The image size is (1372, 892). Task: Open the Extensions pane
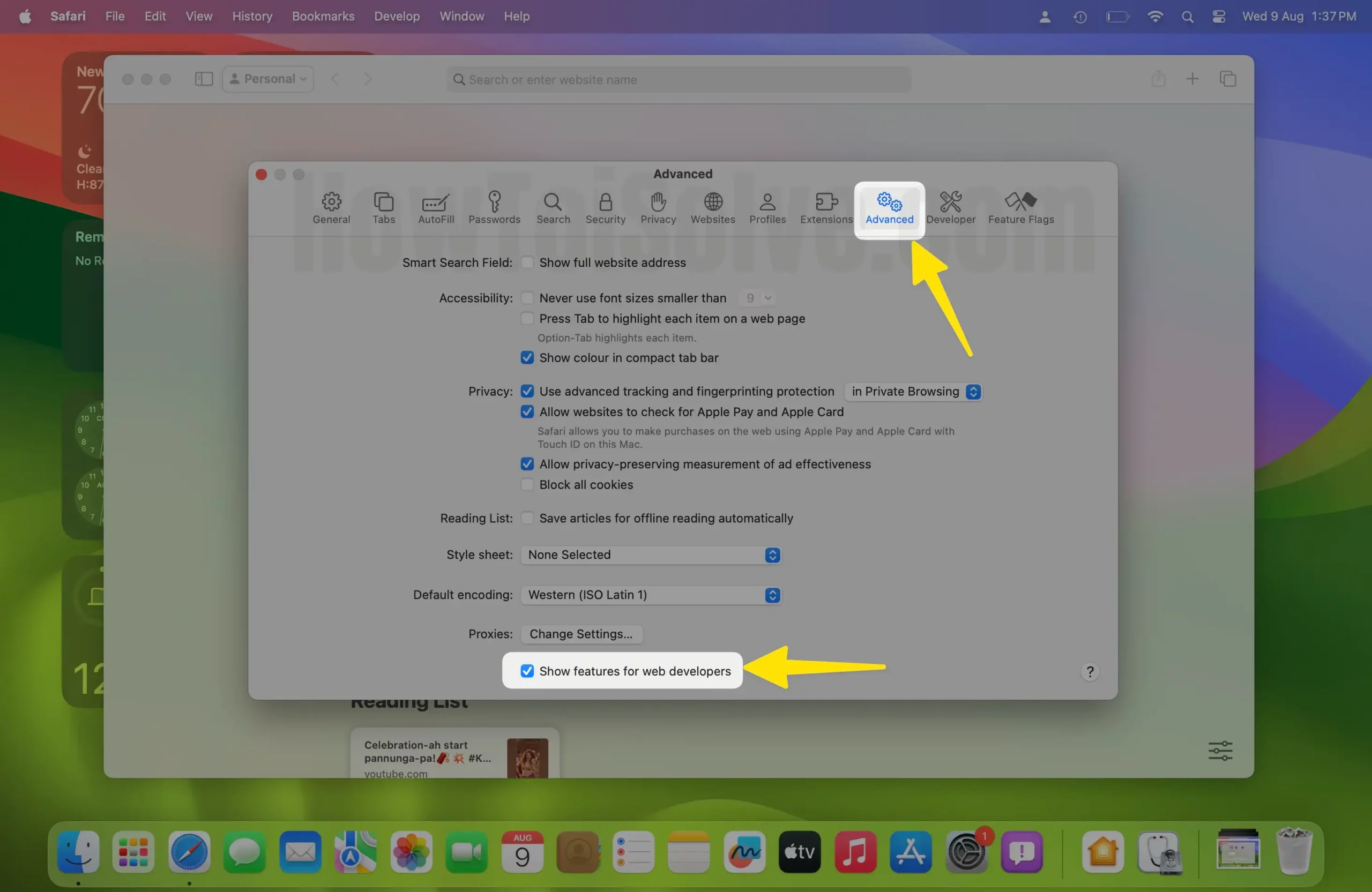click(826, 208)
